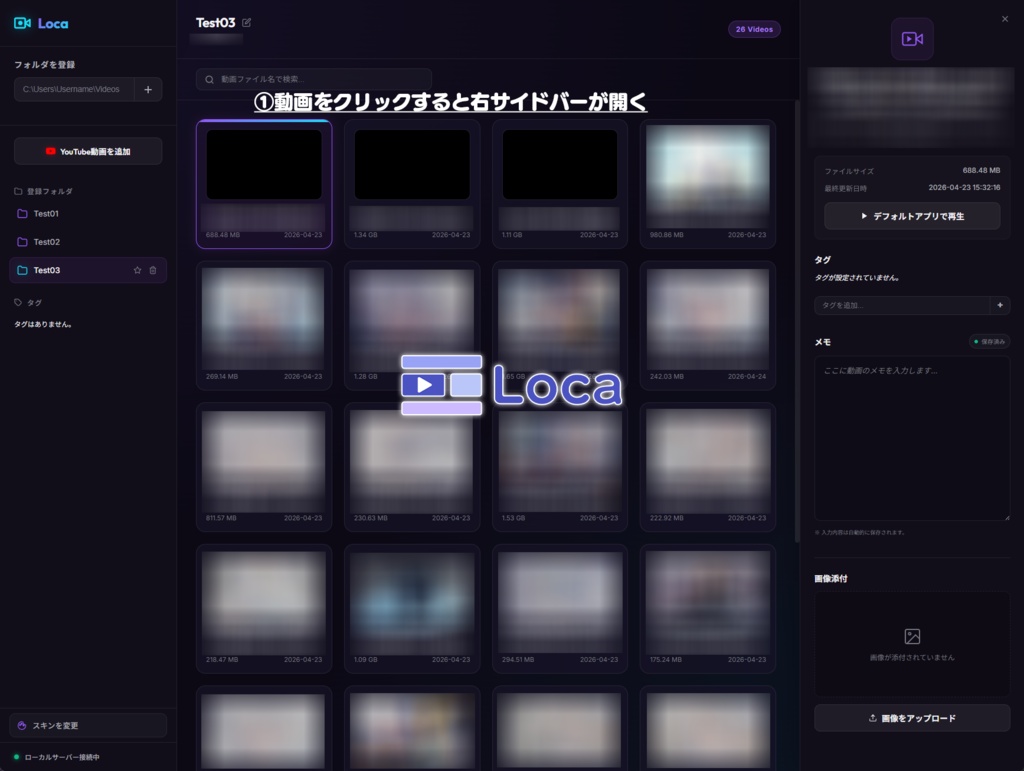Click into the メモ text area

pos(912,438)
